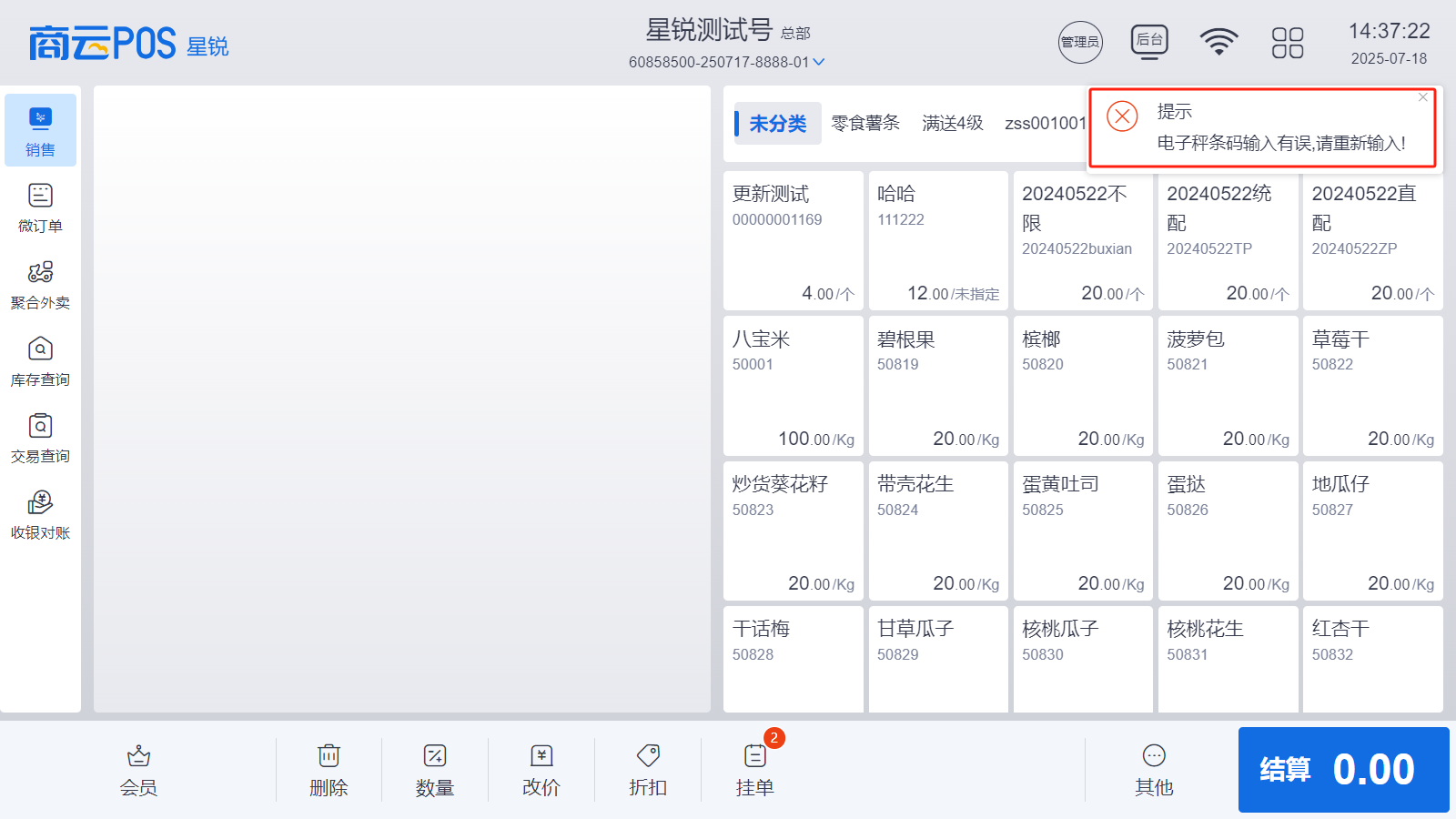Select 地瓜仔 product card

1373,531
